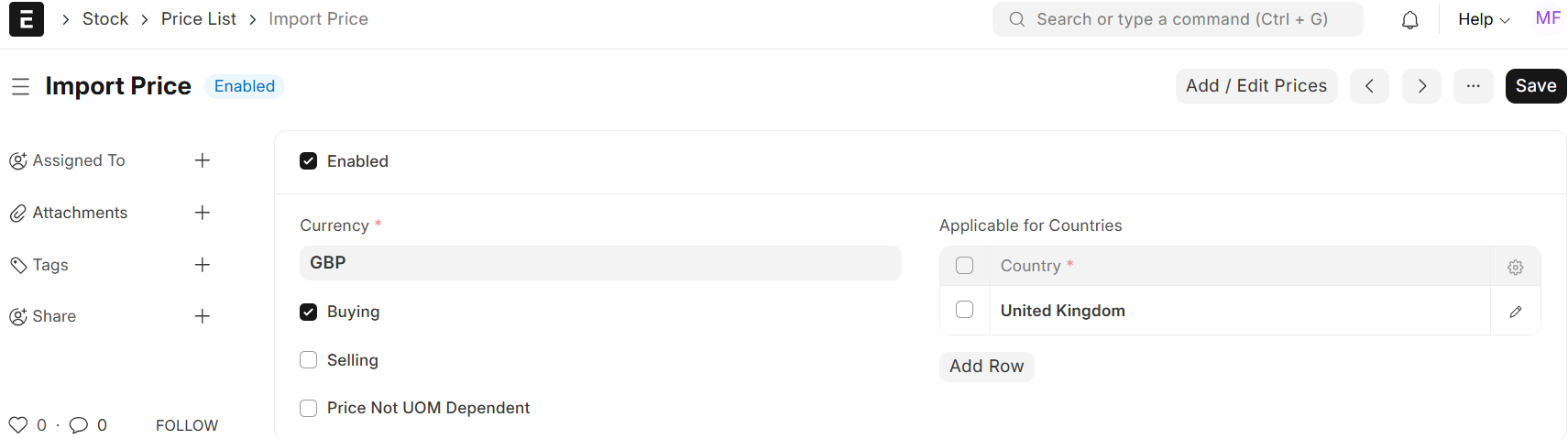
Task: Open the notifications bell
Action: click(1409, 20)
